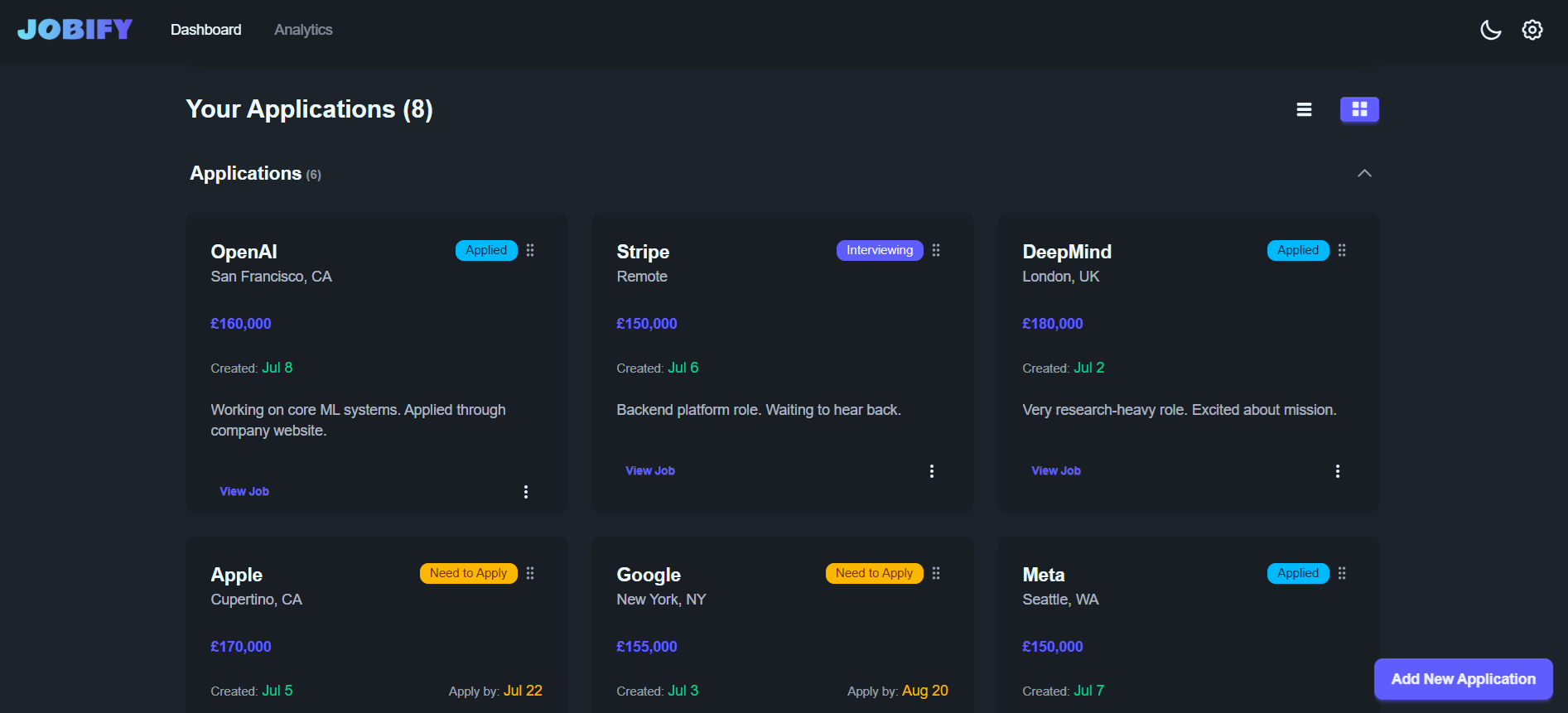The width and height of the screenshot is (1568, 713).
Task: Open OpenAI card more options menu
Action: tap(526, 492)
